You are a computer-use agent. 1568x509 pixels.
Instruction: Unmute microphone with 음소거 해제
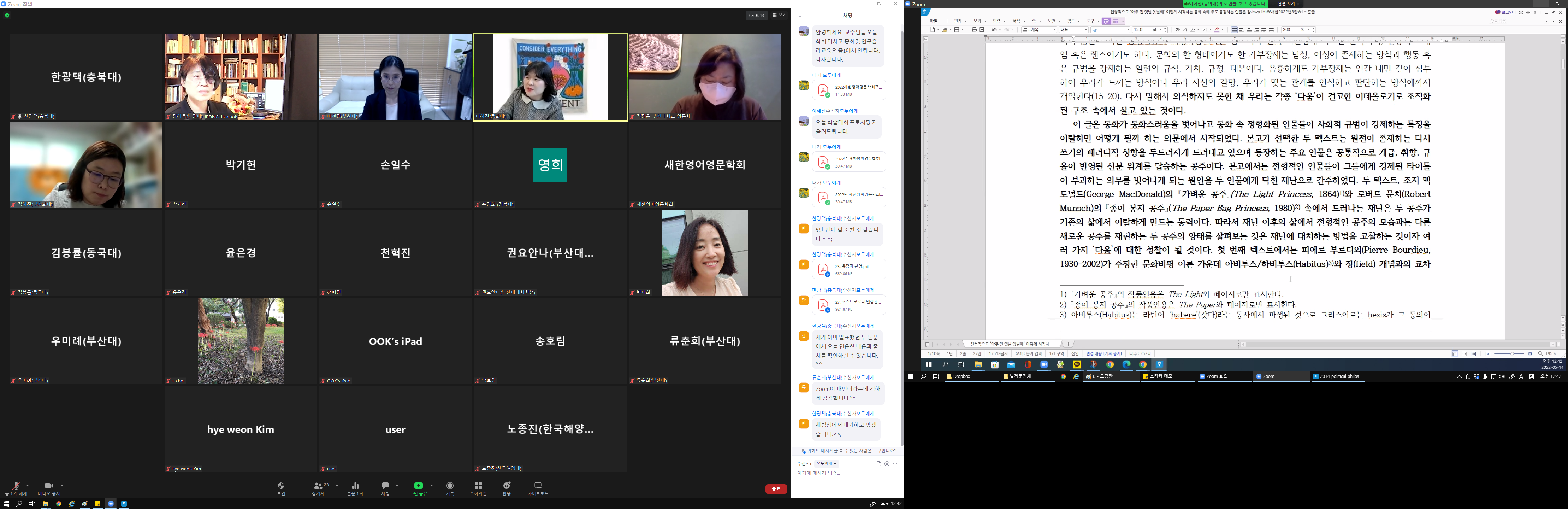coord(15,486)
